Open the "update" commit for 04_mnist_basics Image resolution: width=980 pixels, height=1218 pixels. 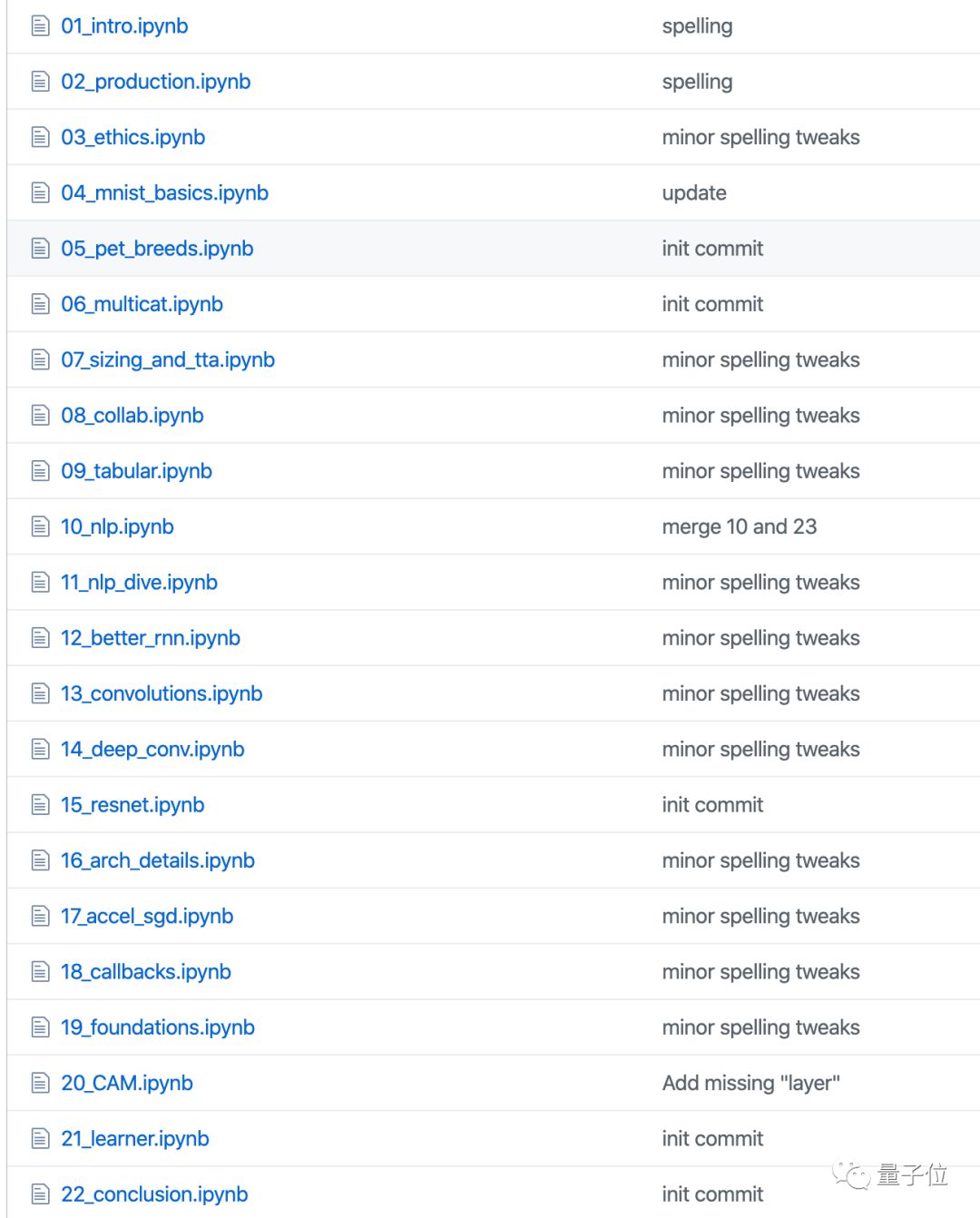point(693,192)
